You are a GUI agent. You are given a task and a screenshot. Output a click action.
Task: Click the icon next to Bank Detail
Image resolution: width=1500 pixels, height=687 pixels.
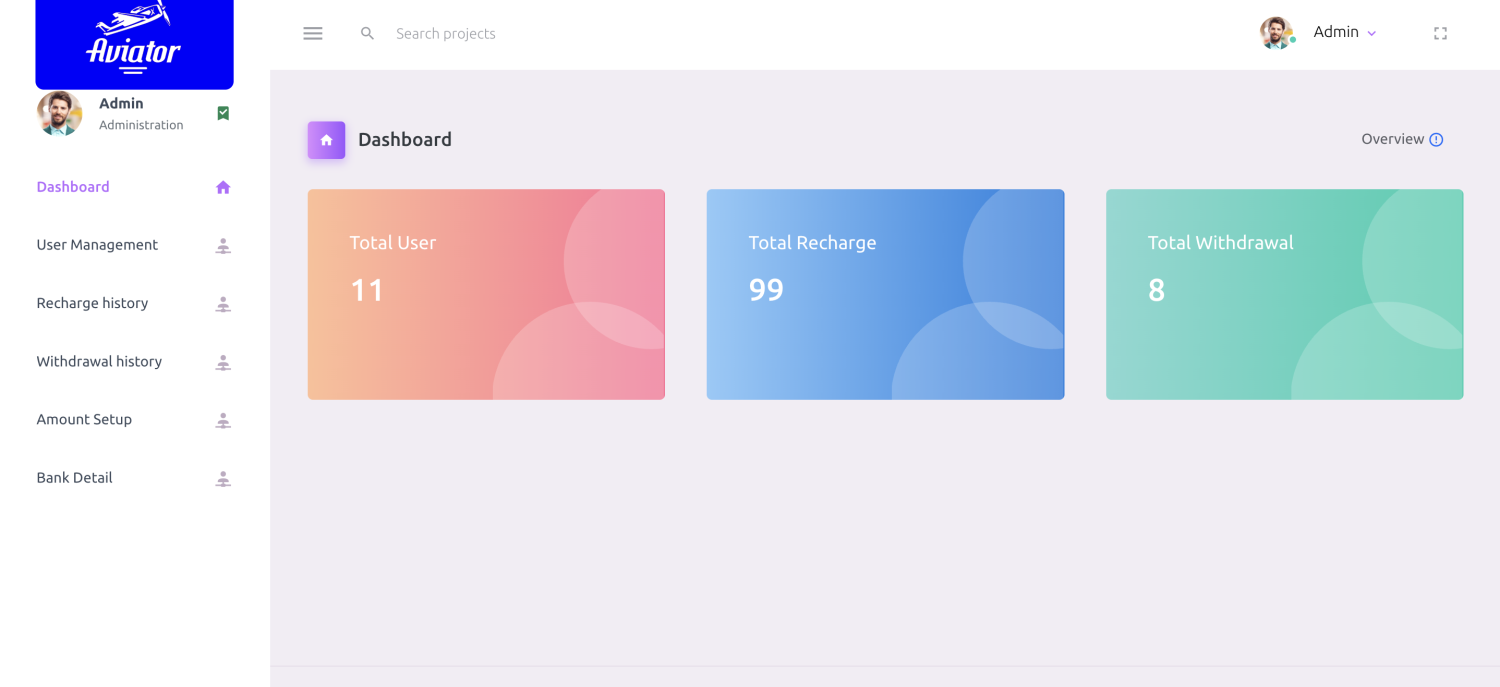[x=223, y=479]
